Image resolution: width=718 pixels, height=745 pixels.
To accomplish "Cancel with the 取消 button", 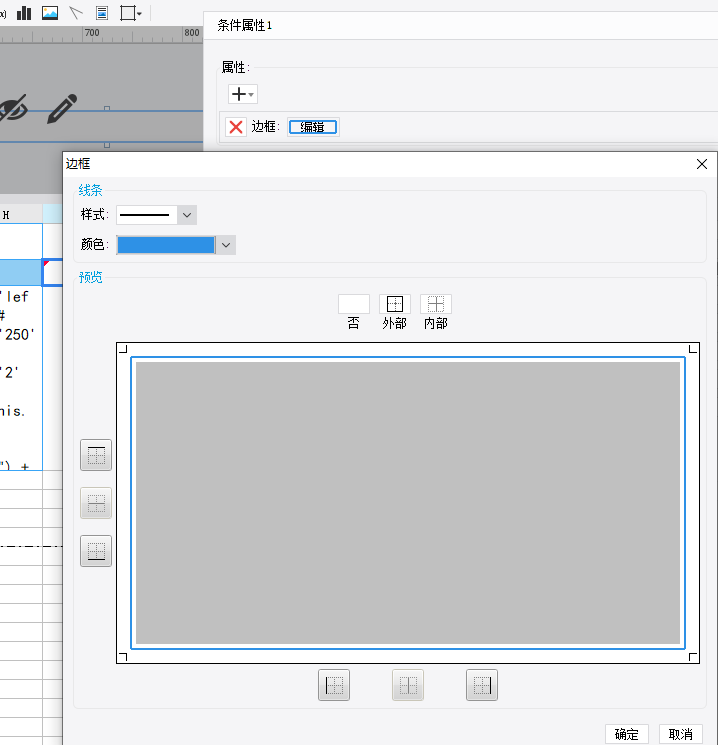I will (681, 734).
